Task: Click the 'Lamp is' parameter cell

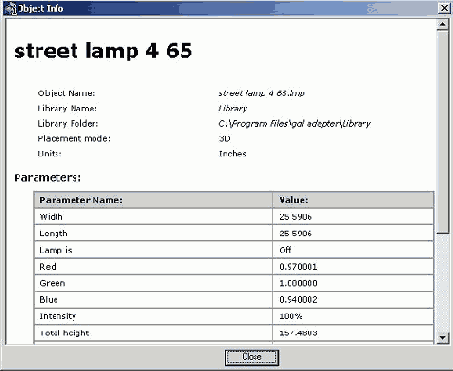Action: pos(153,250)
